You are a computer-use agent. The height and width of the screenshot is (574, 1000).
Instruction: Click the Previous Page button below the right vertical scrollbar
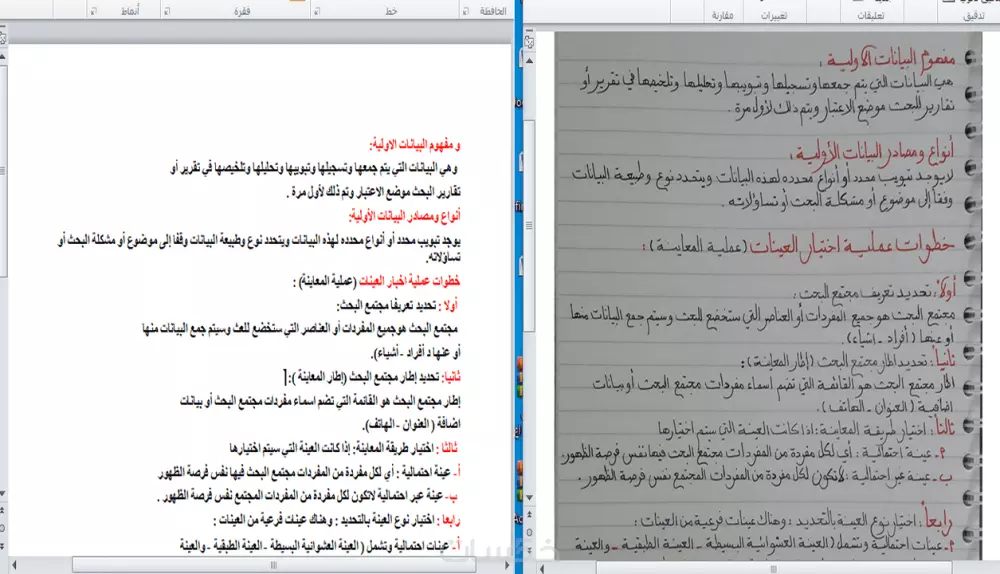pyautogui.click(x=529, y=515)
